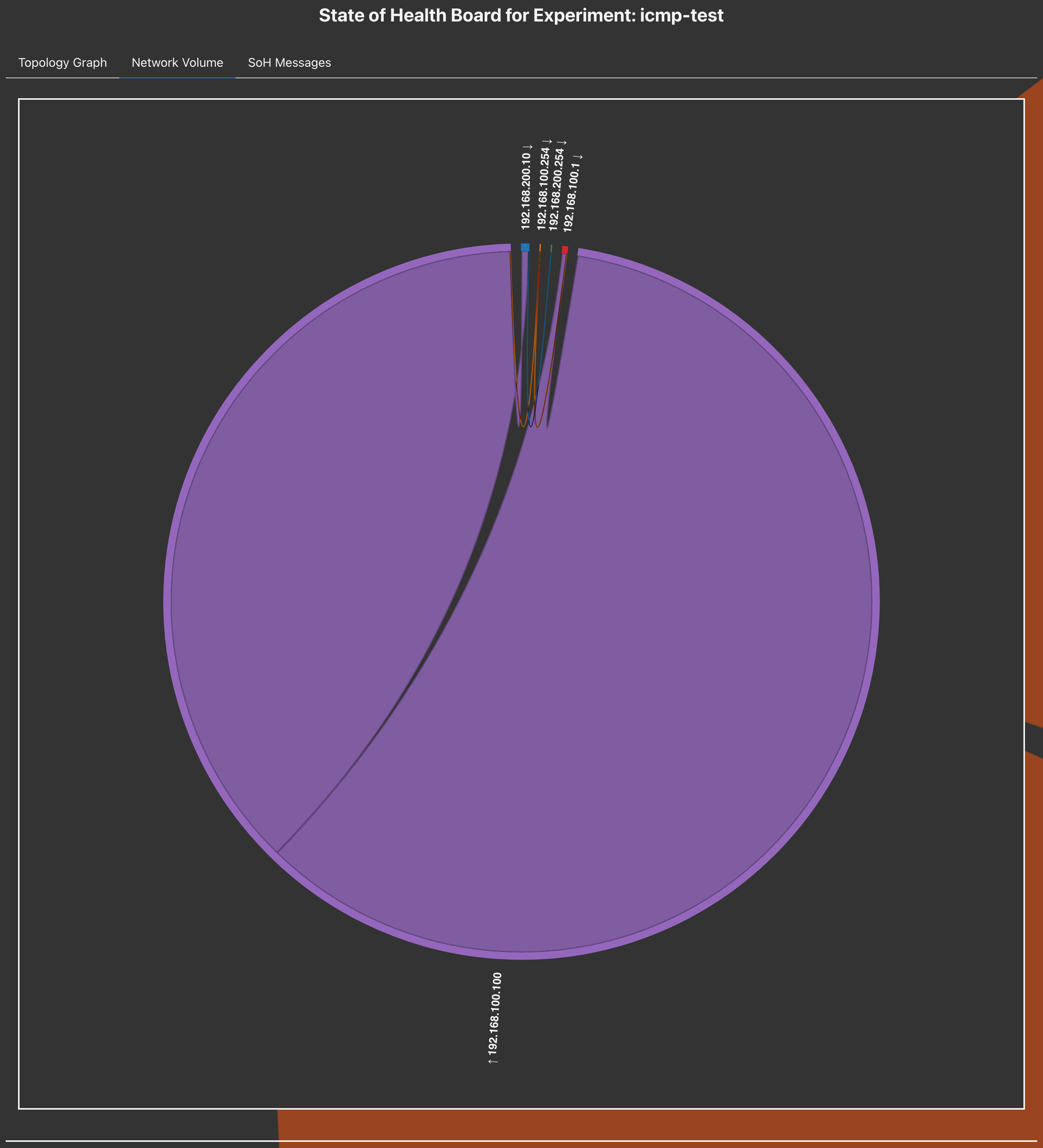The height and width of the screenshot is (1148, 1043).
Task: Switch to the Topology Graph tab
Action: point(63,63)
